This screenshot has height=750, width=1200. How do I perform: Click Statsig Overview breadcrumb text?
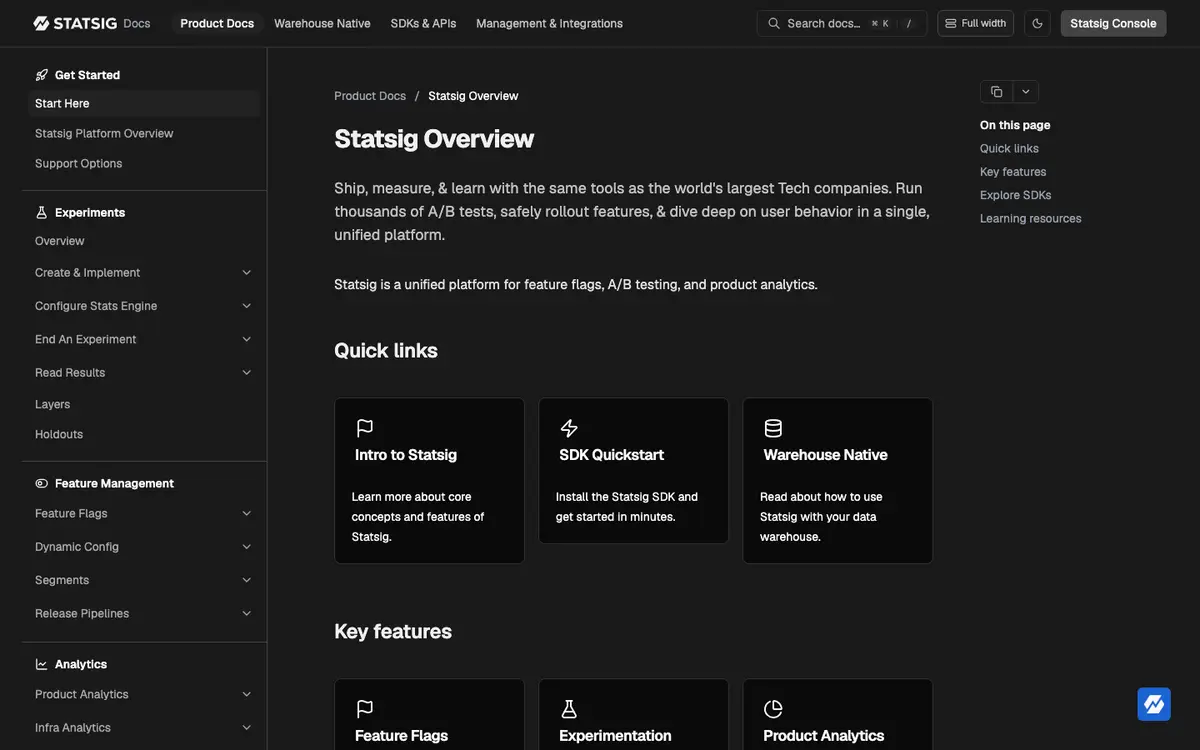click(x=473, y=96)
